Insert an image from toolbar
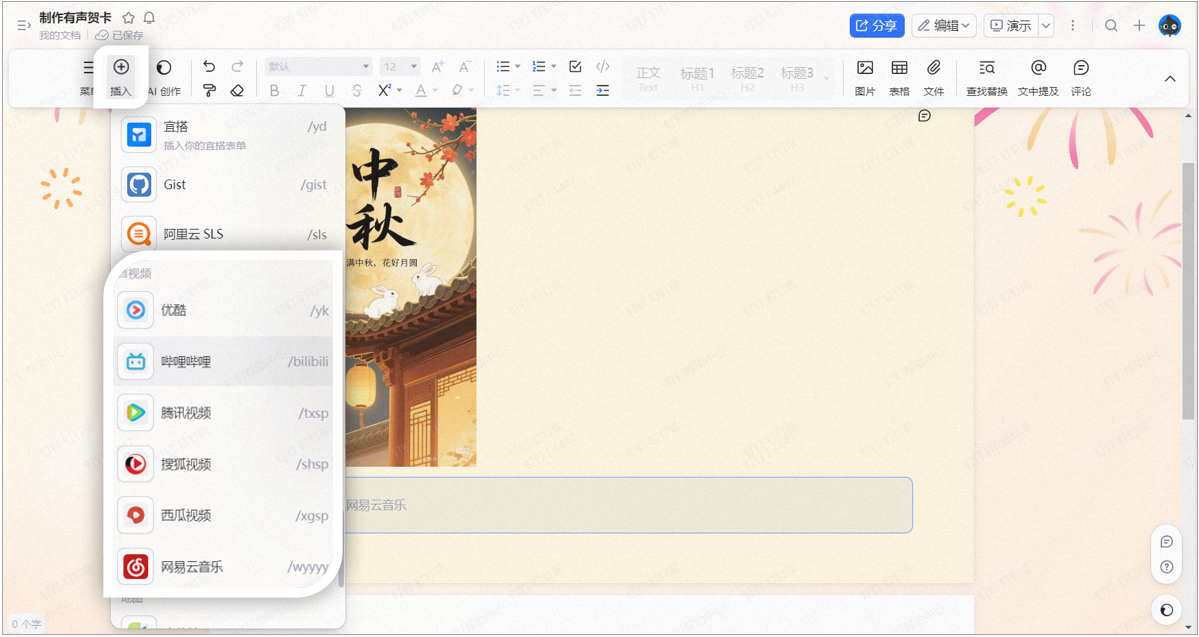 coord(865,78)
